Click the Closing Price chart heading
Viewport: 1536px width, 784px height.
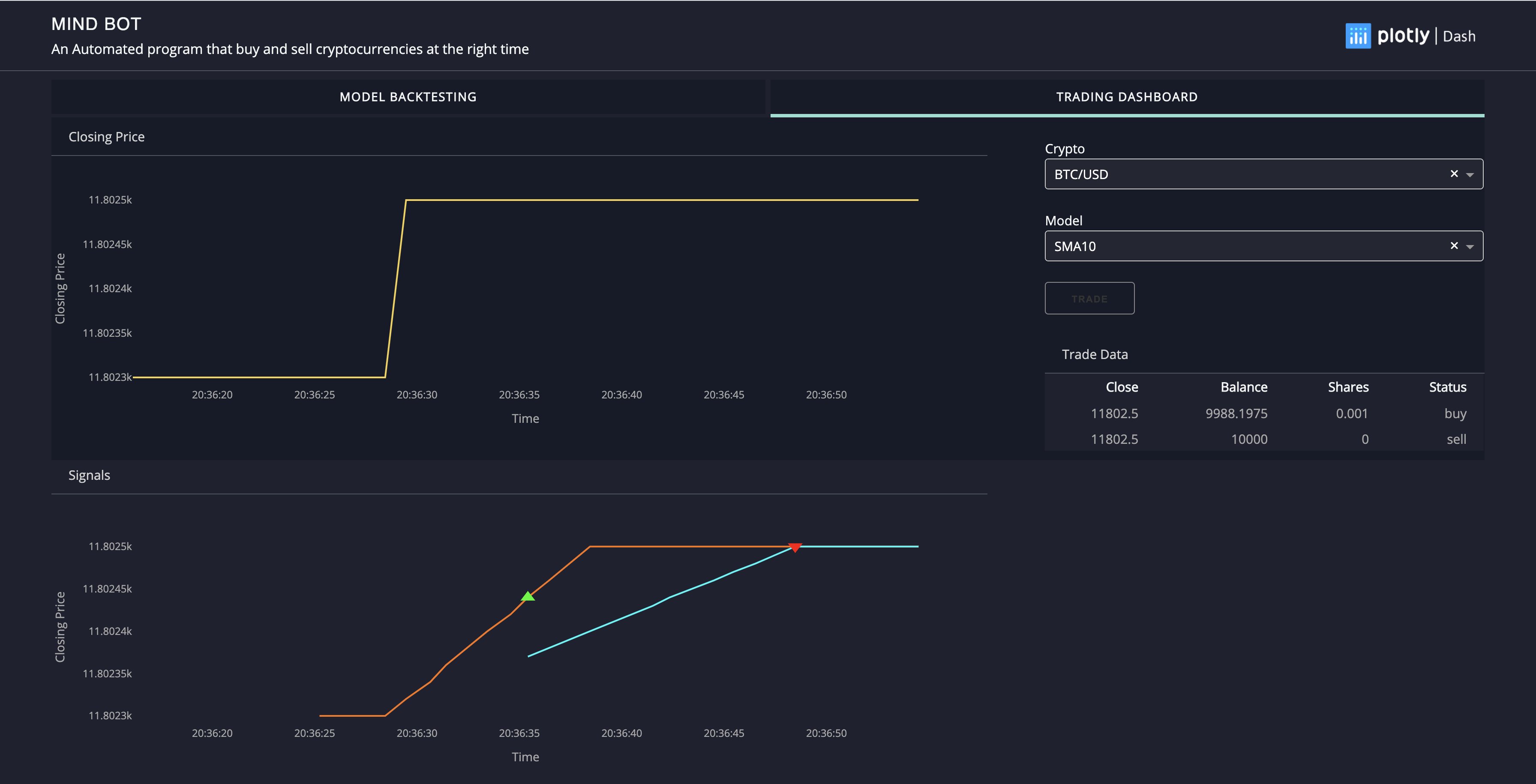click(x=106, y=137)
